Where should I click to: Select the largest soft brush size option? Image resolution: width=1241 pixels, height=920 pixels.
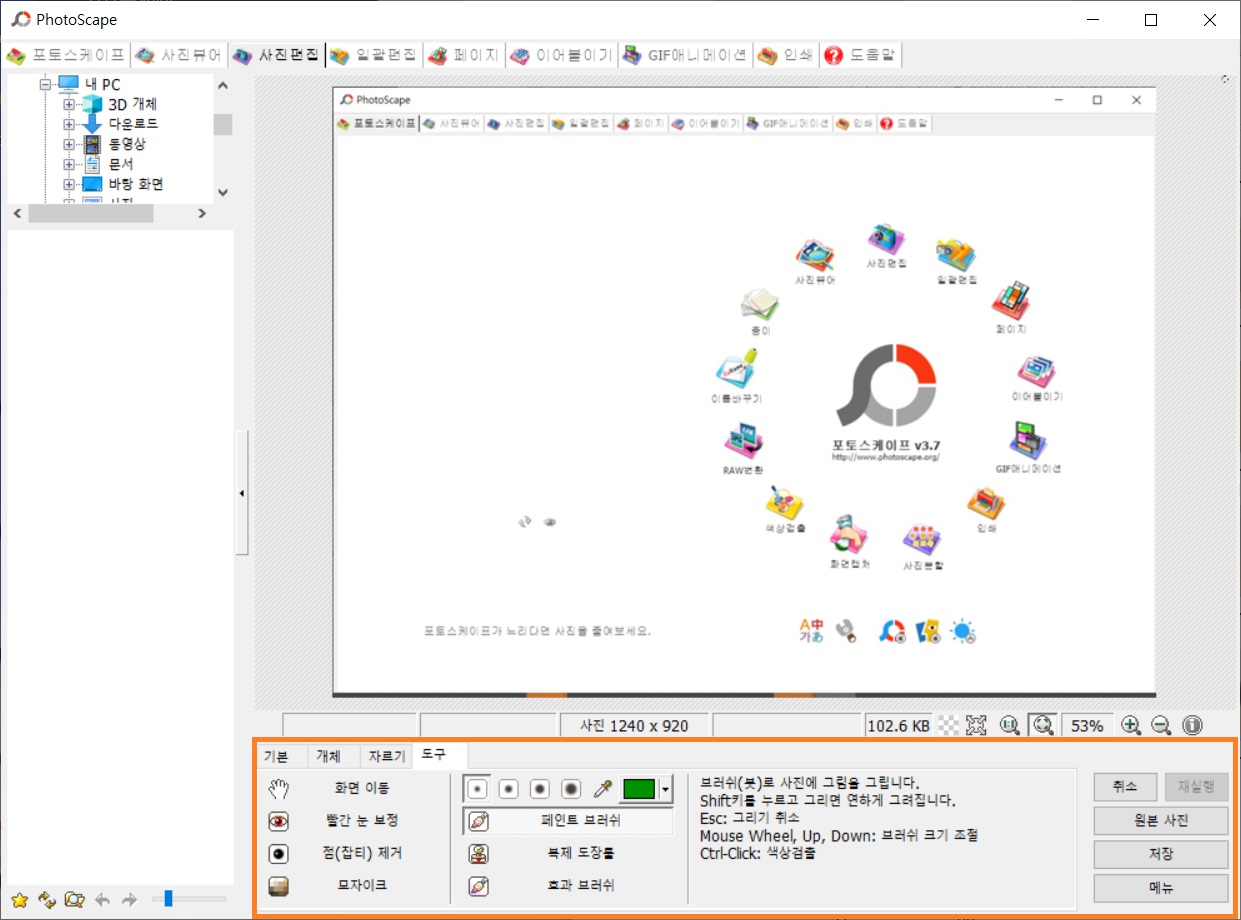tap(571, 789)
